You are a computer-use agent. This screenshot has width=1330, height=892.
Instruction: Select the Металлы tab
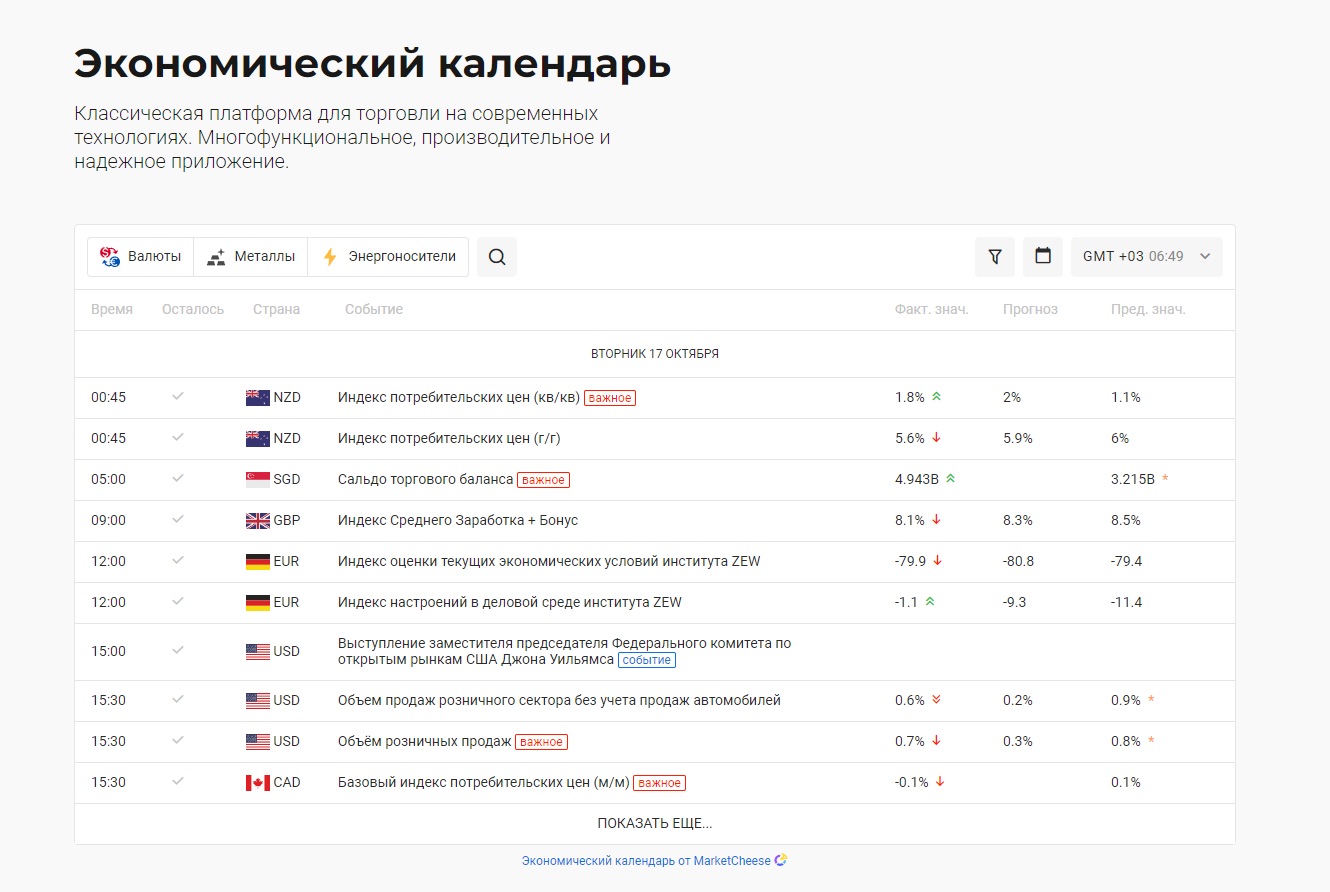251,257
